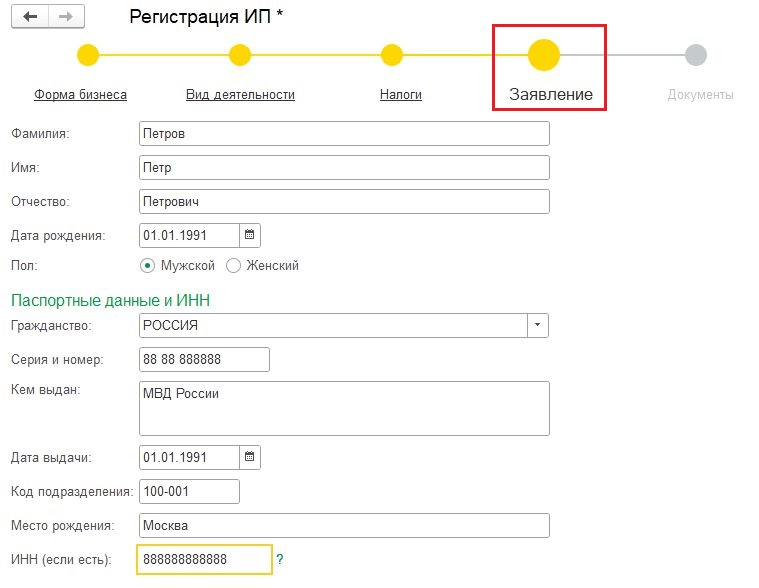
Task: Open the Вид деятельности step link
Action: (240, 95)
